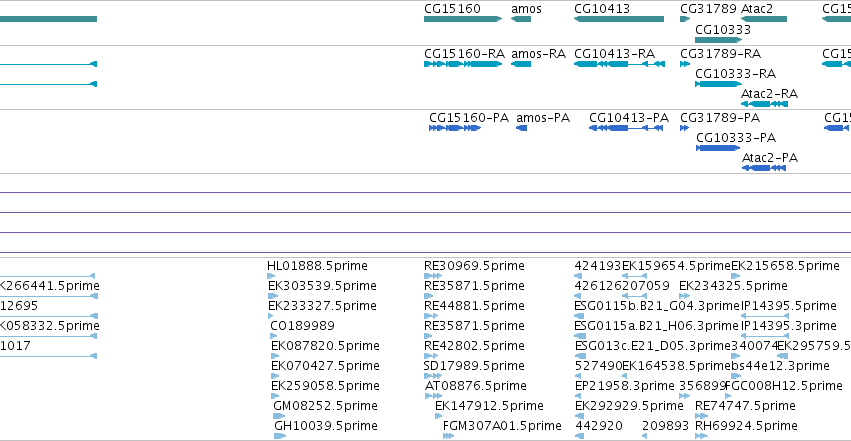Select the Atac2 gene arrow
851x441 pixels.
[x=764, y=19]
